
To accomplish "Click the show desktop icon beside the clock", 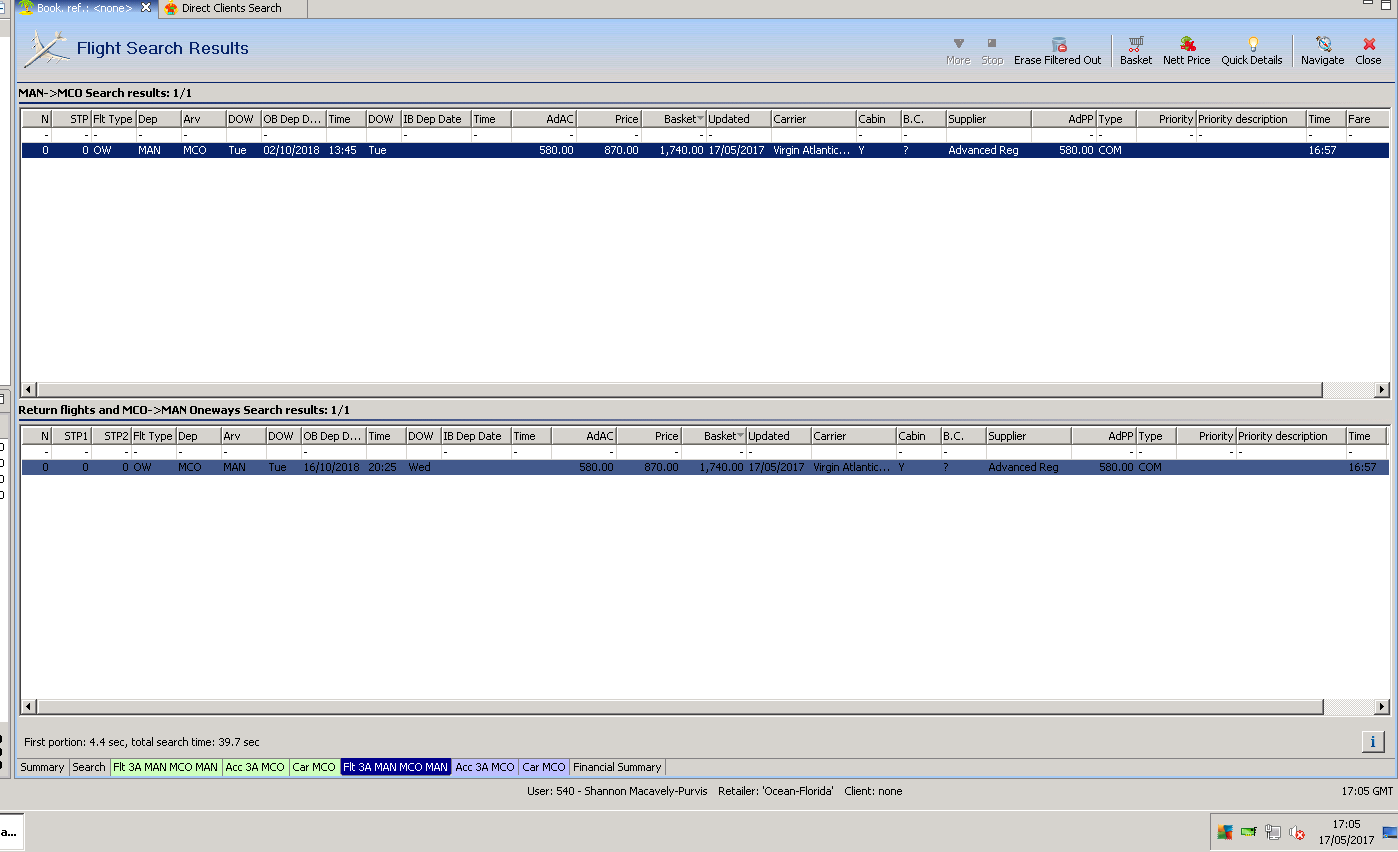I will 1390,831.
